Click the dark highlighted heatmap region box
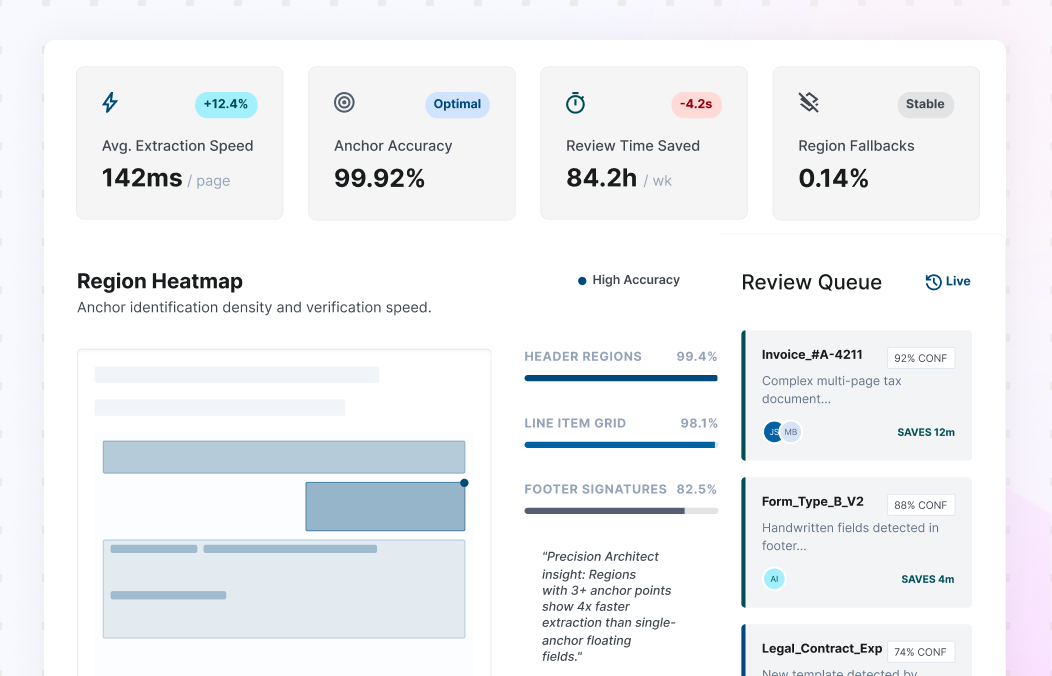Image resolution: width=1052 pixels, height=676 pixels. point(385,506)
